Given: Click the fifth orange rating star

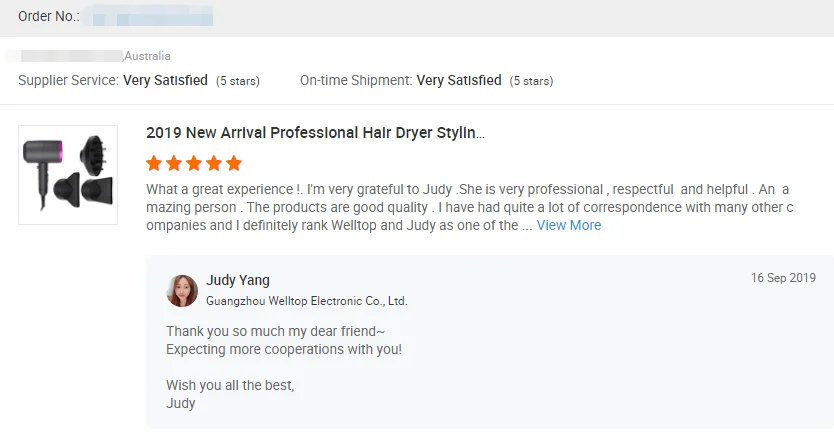Looking at the screenshot, I should pos(234,163).
